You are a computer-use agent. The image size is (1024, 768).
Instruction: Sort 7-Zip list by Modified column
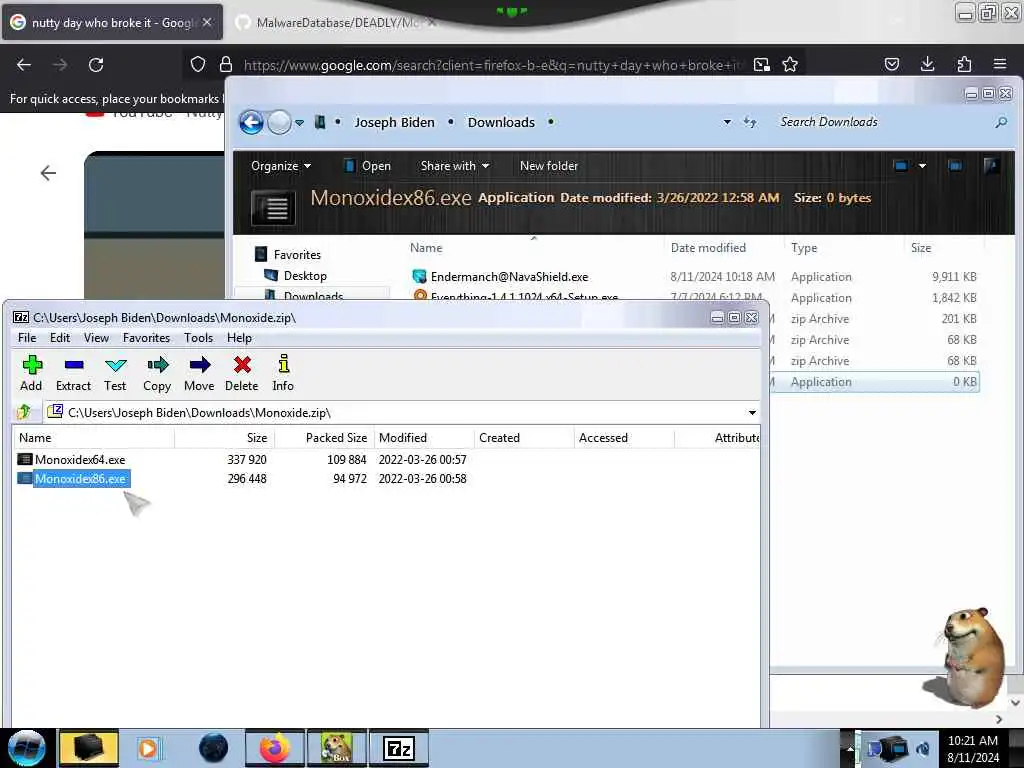pyautogui.click(x=424, y=438)
